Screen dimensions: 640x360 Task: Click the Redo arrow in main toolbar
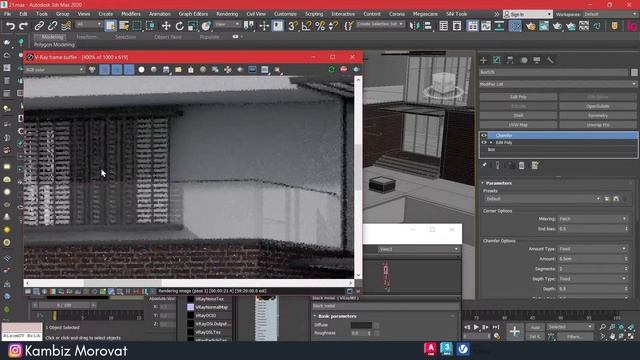click(24, 26)
